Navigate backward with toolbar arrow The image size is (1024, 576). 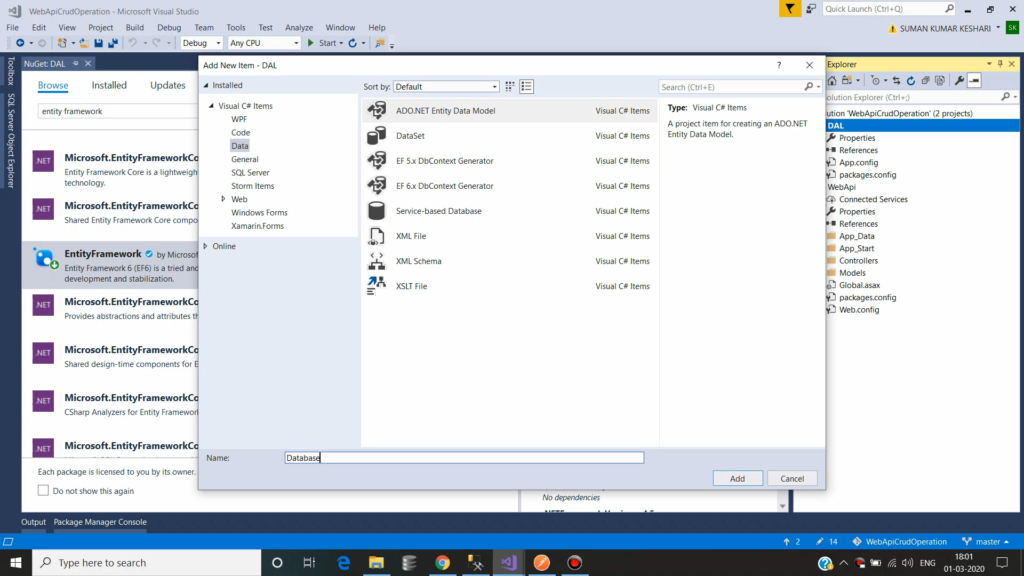[x=20, y=43]
